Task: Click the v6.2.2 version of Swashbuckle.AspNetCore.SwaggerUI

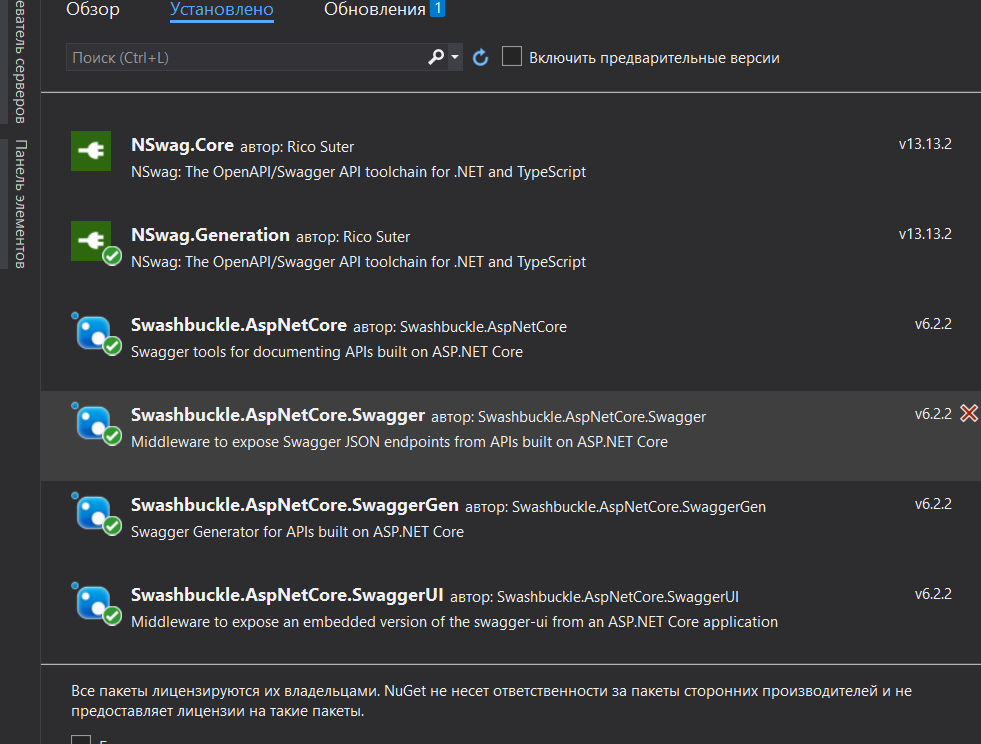Action: coord(933,594)
